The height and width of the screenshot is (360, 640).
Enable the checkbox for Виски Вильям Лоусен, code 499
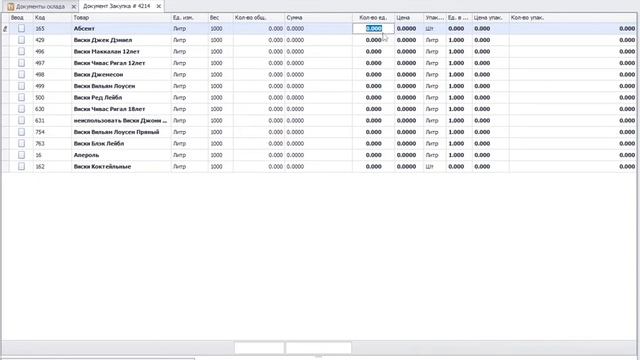[21, 86]
